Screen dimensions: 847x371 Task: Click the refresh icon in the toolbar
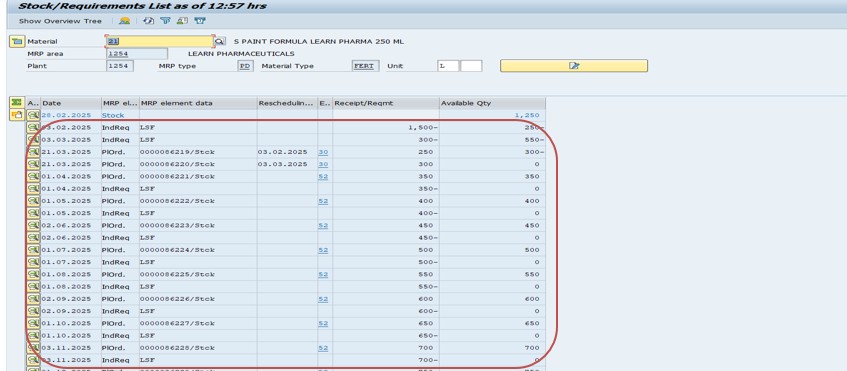point(149,21)
